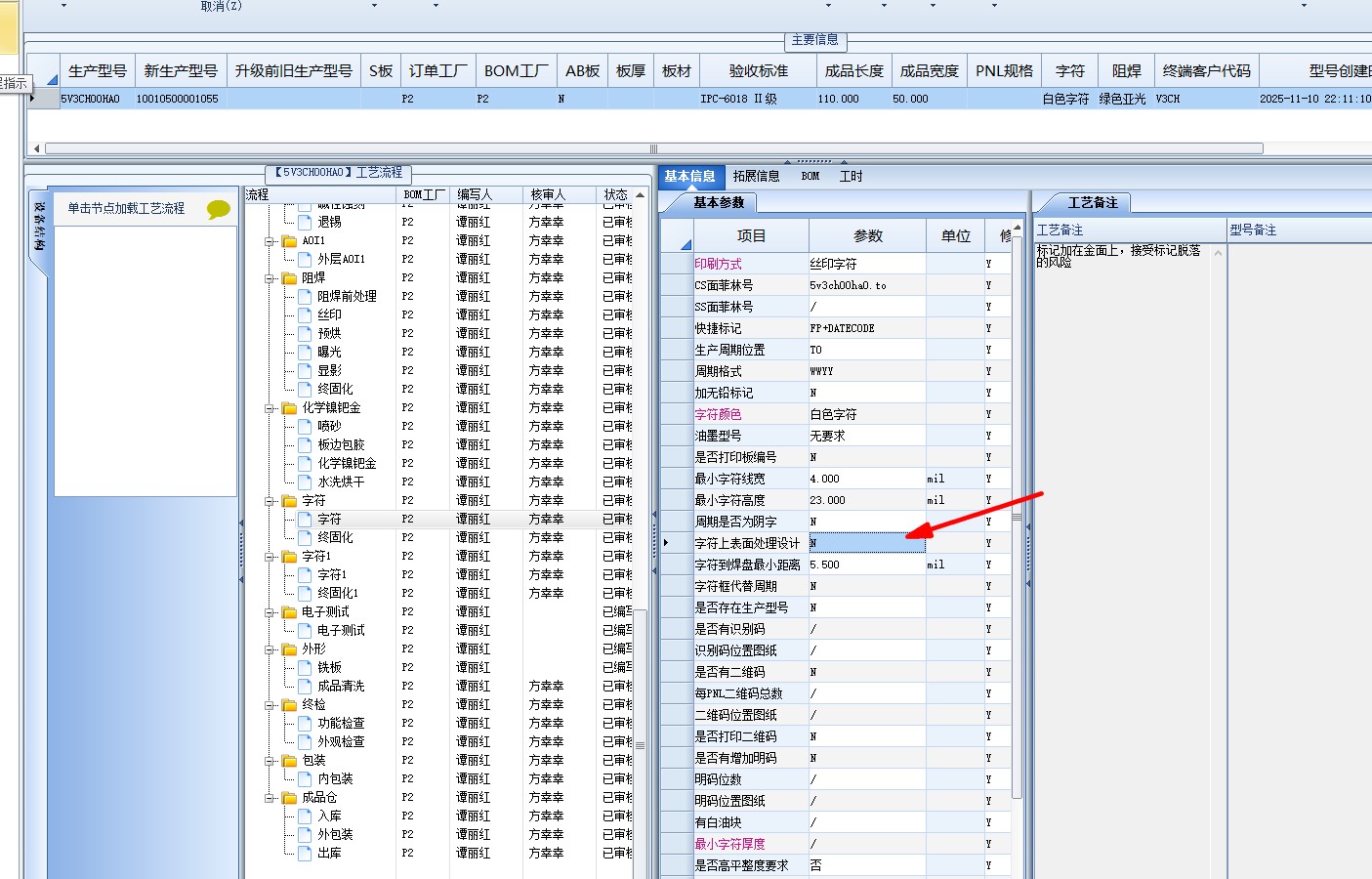Screen dimensions: 1372x879
Task: Sort by 生产型号 column header
Action: click(x=98, y=70)
